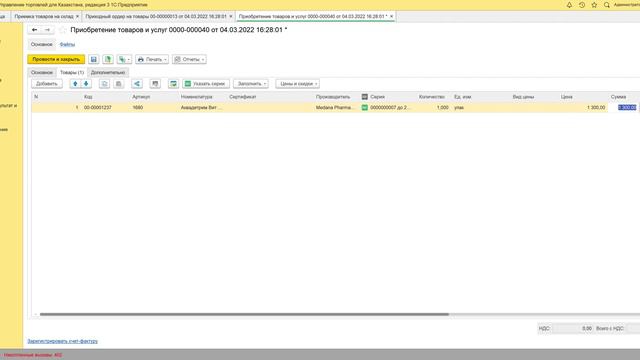Select the code cell 00-00001237

point(98,107)
